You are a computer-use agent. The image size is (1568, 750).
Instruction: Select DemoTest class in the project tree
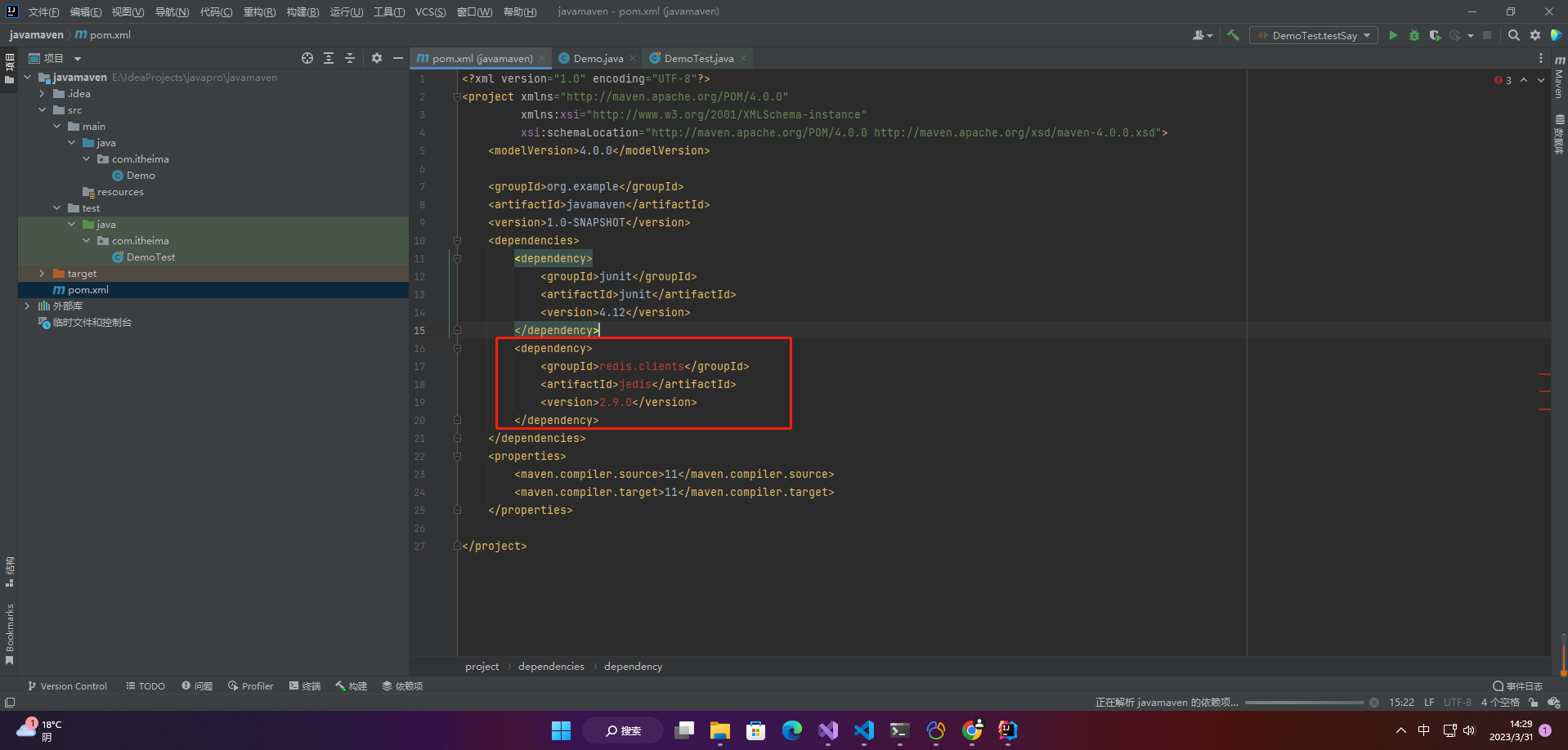coord(150,257)
